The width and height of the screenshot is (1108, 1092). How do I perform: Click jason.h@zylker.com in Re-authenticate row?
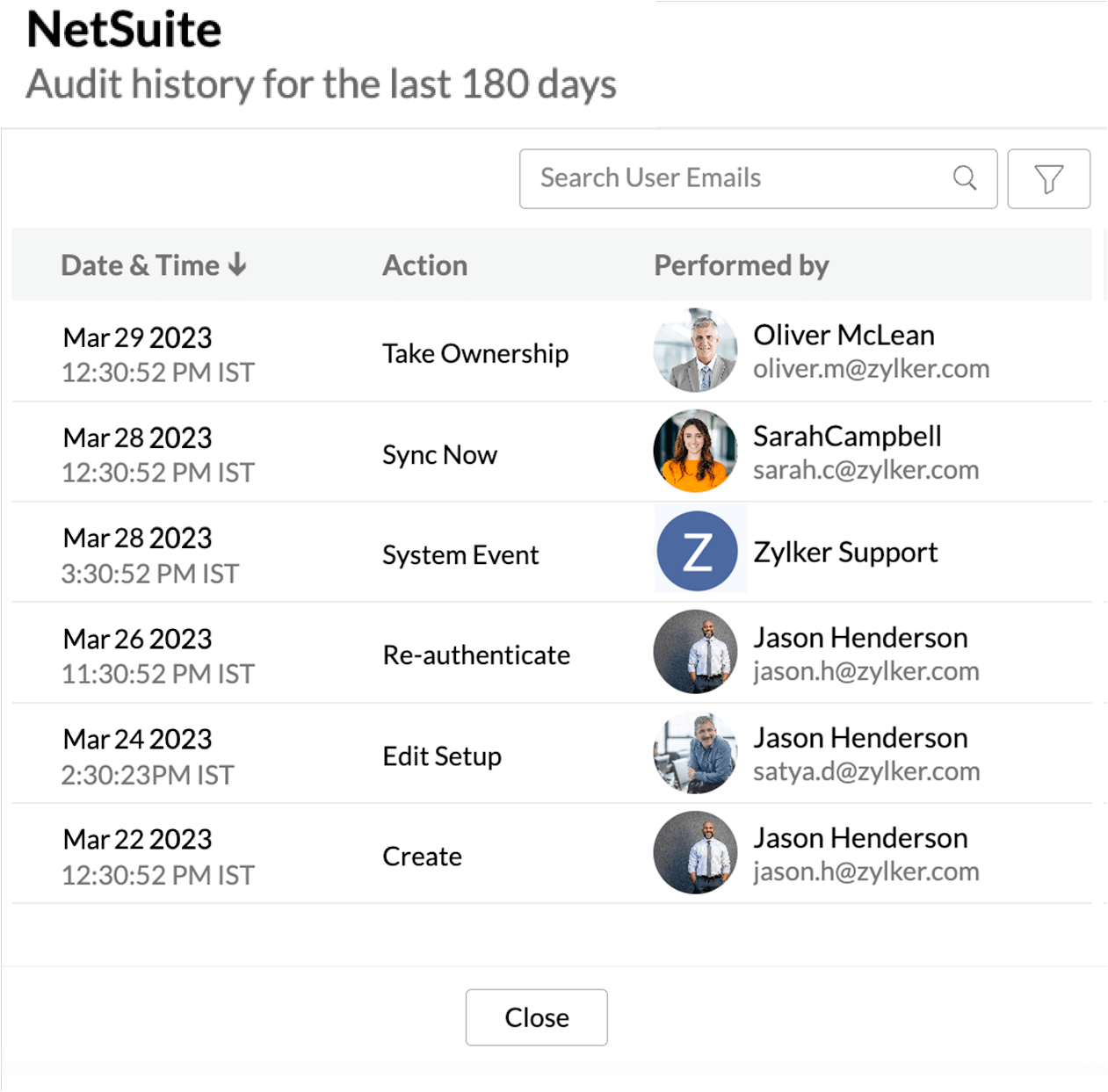point(865,671)
